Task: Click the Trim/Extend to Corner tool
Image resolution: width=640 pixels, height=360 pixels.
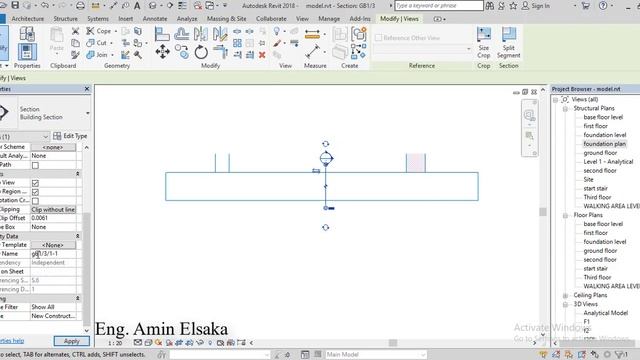Action: (x=220, y=52)
